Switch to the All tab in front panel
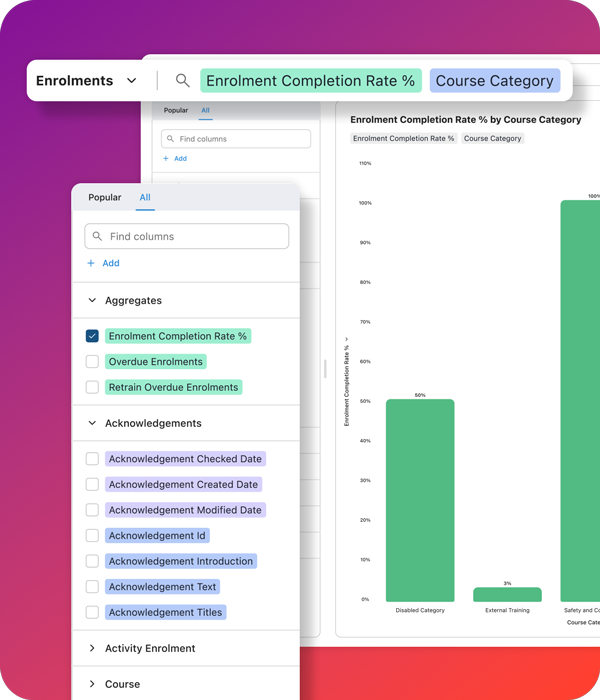 [145, 197]
